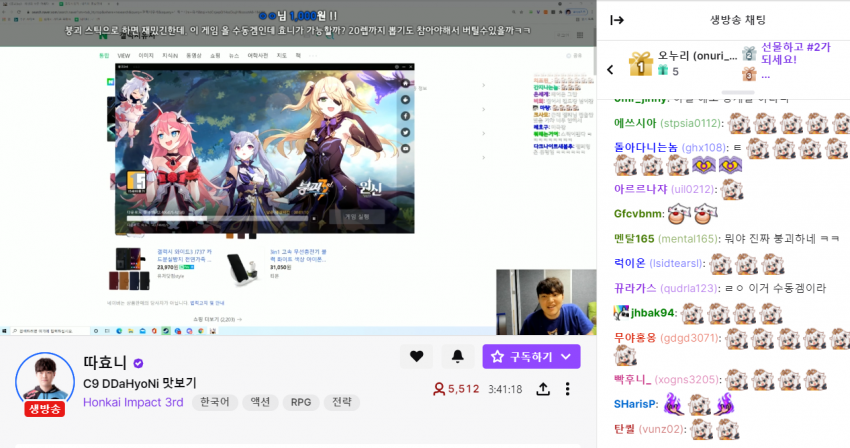
Task: Click the streamer webcam overlay in video
Action: click(x=546, y=302)
